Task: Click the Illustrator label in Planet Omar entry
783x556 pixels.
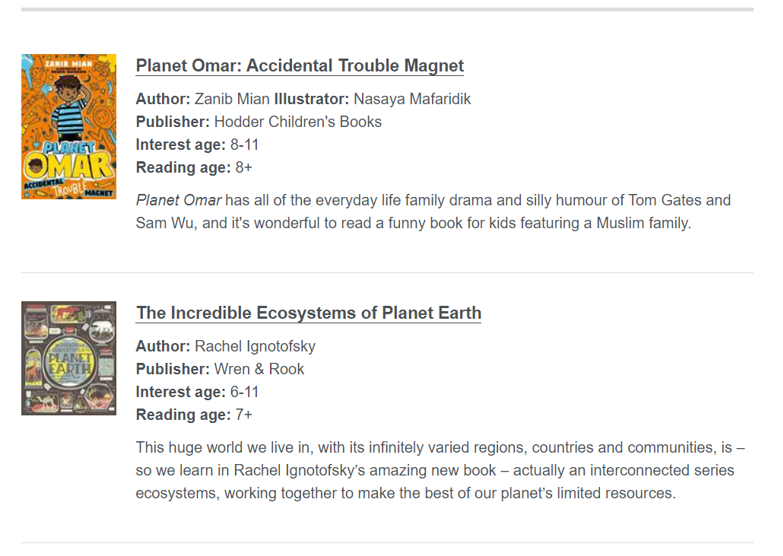Action: (x=311, y=99)
